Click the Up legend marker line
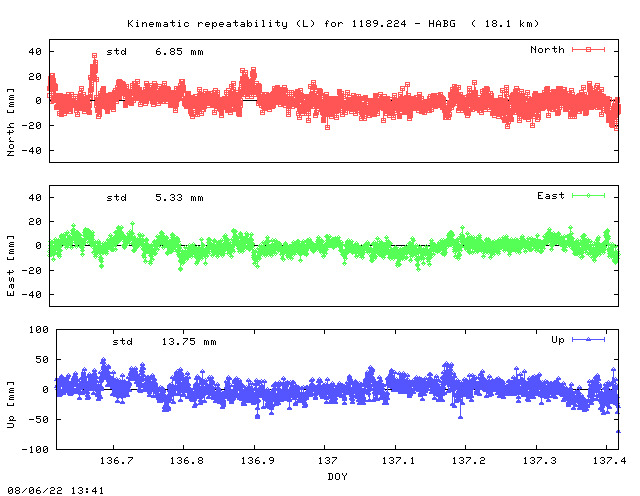Screen dimensions: 640x496 tap(588, 339)
